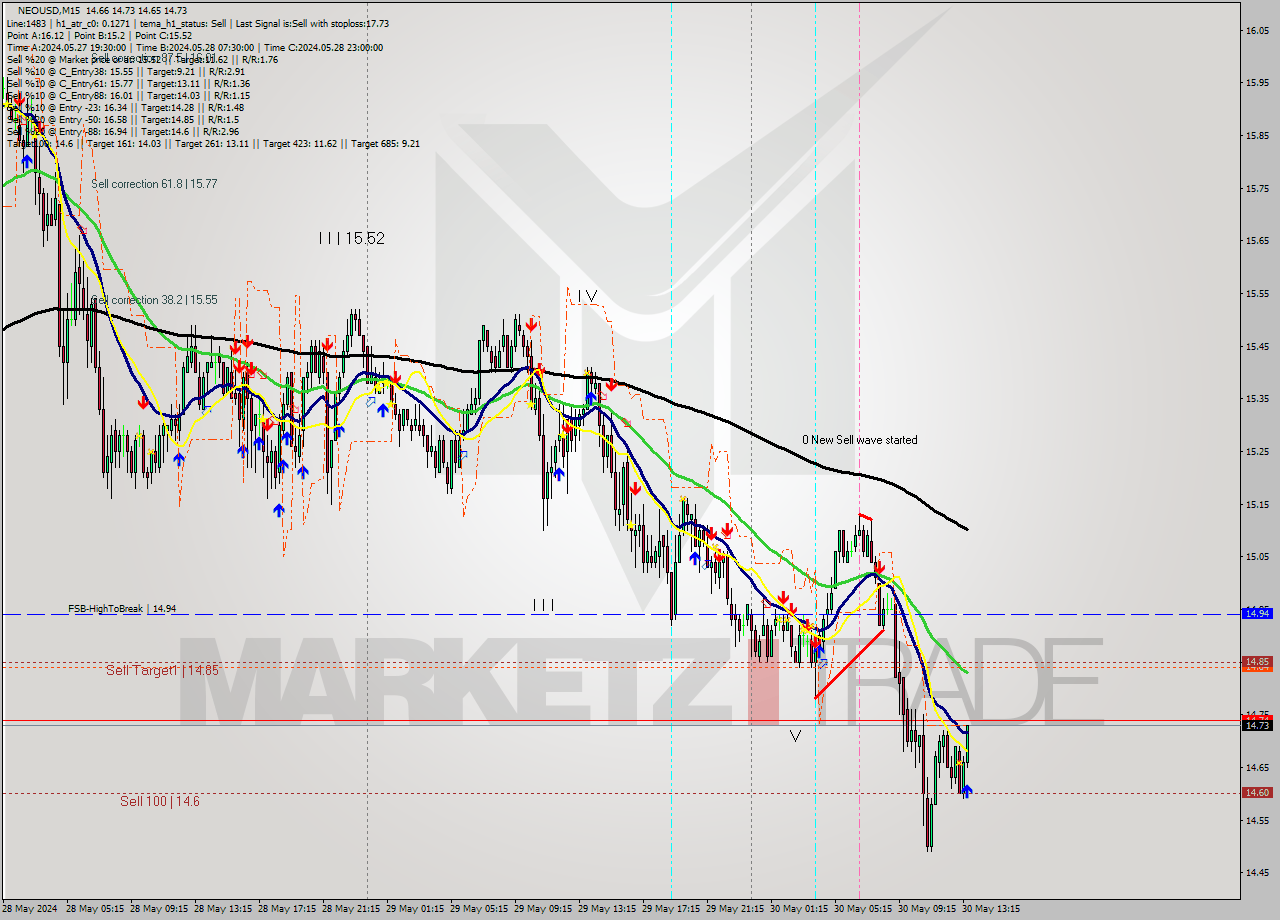Click the '30 May 05:15' time label

pos(864,909)
